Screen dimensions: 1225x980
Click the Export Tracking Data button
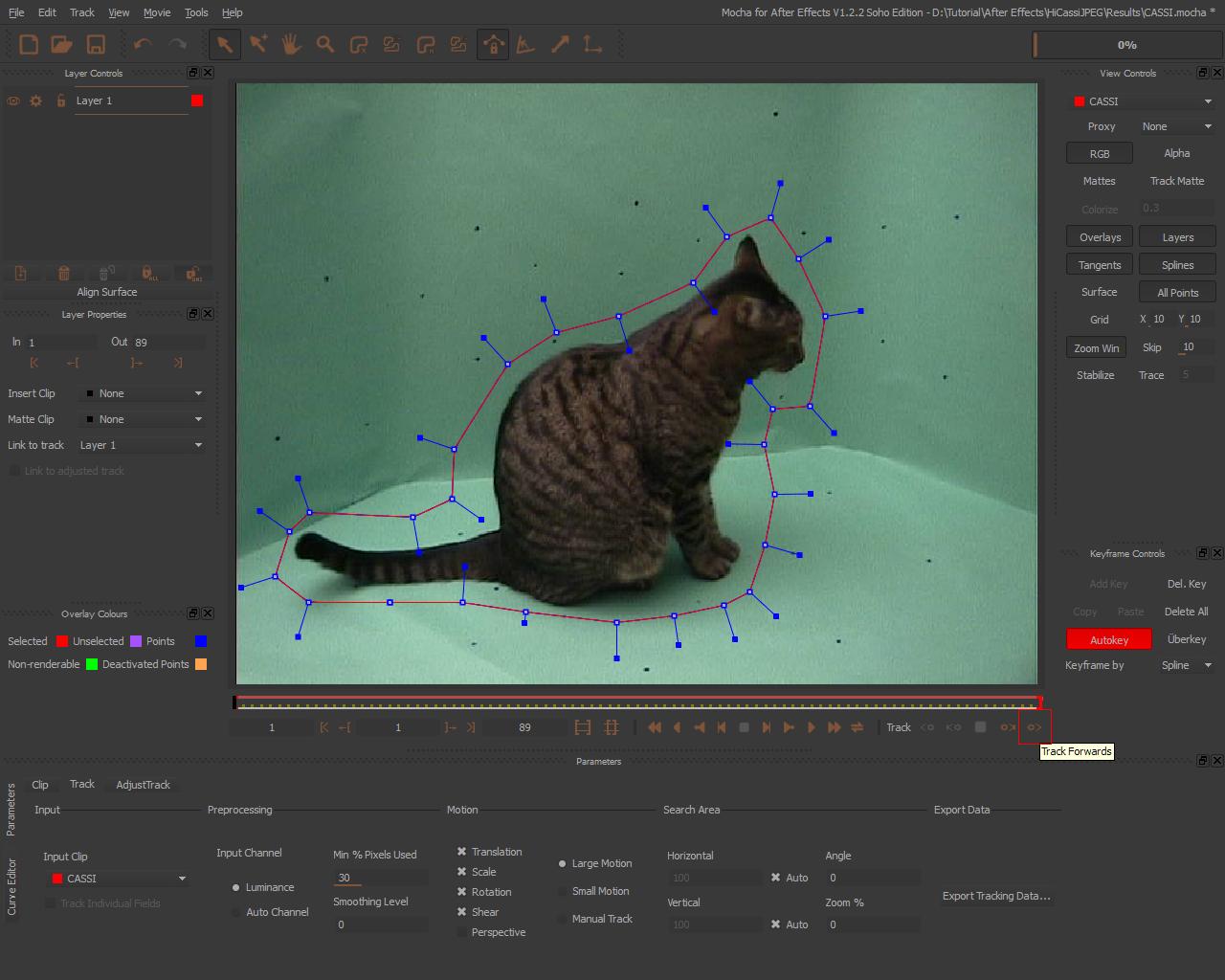(x=996, y=896)
